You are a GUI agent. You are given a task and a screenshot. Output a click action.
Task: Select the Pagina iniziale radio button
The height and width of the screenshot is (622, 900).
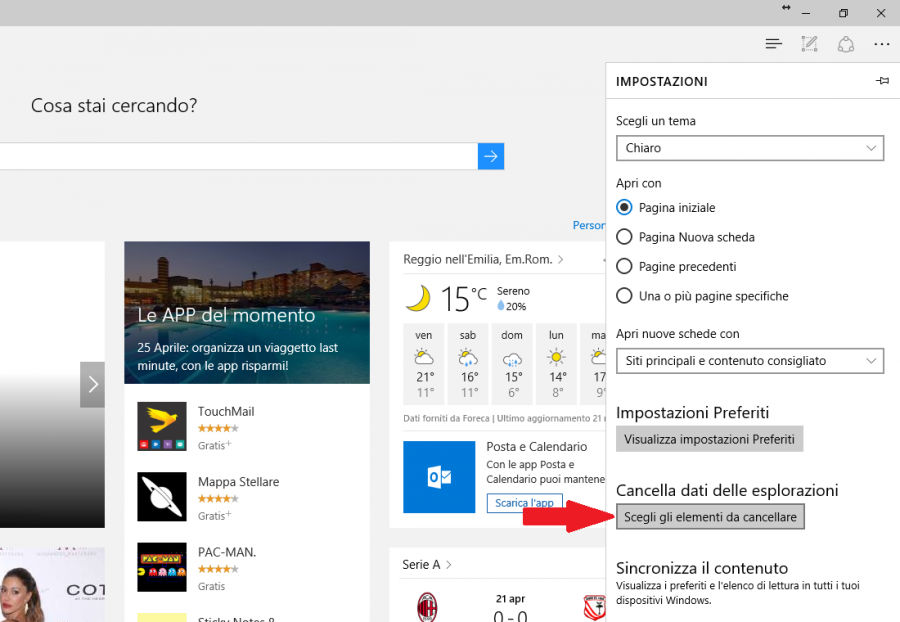coord(625,208)
